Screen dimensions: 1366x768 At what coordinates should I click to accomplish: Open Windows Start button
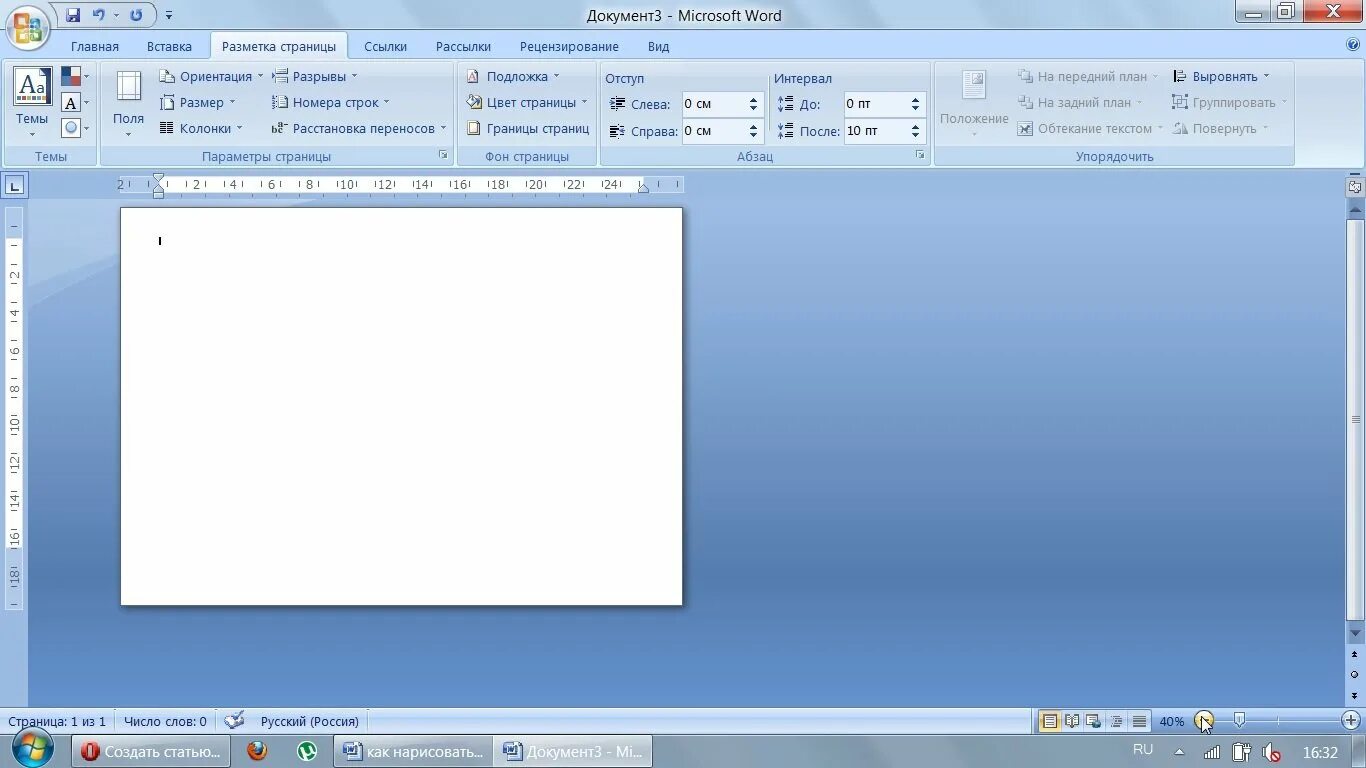tap(30, 750)
